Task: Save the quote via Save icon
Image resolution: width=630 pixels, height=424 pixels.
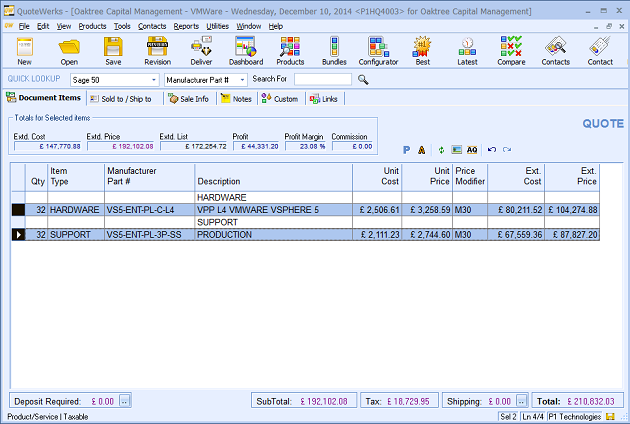Action: pos(113,51)
